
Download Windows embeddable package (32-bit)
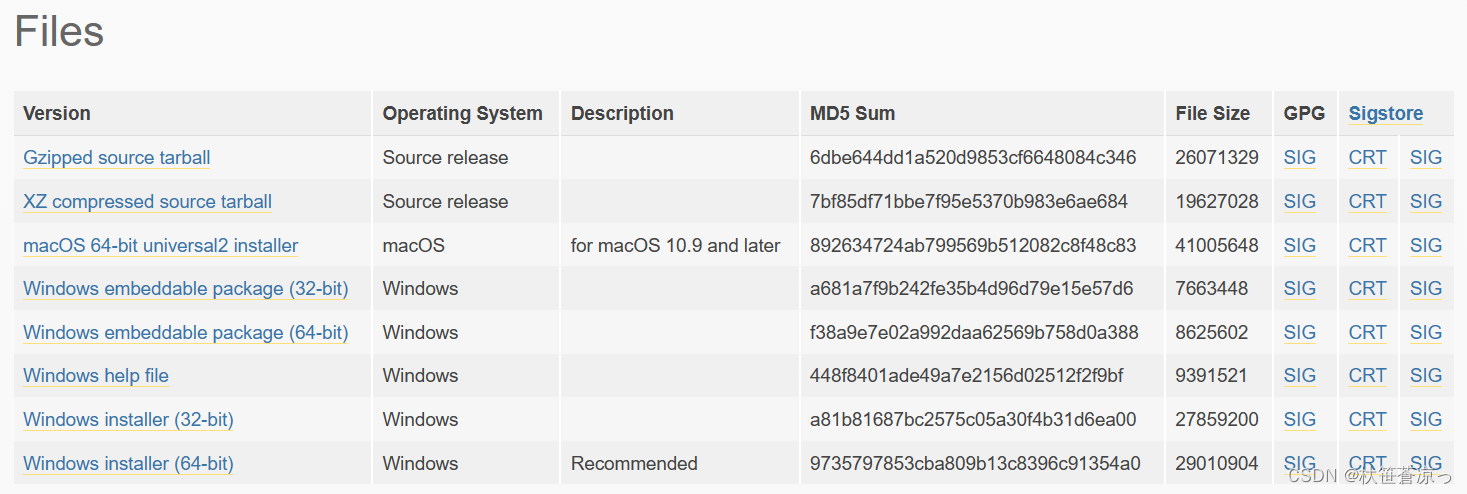[x=186, y=289]
